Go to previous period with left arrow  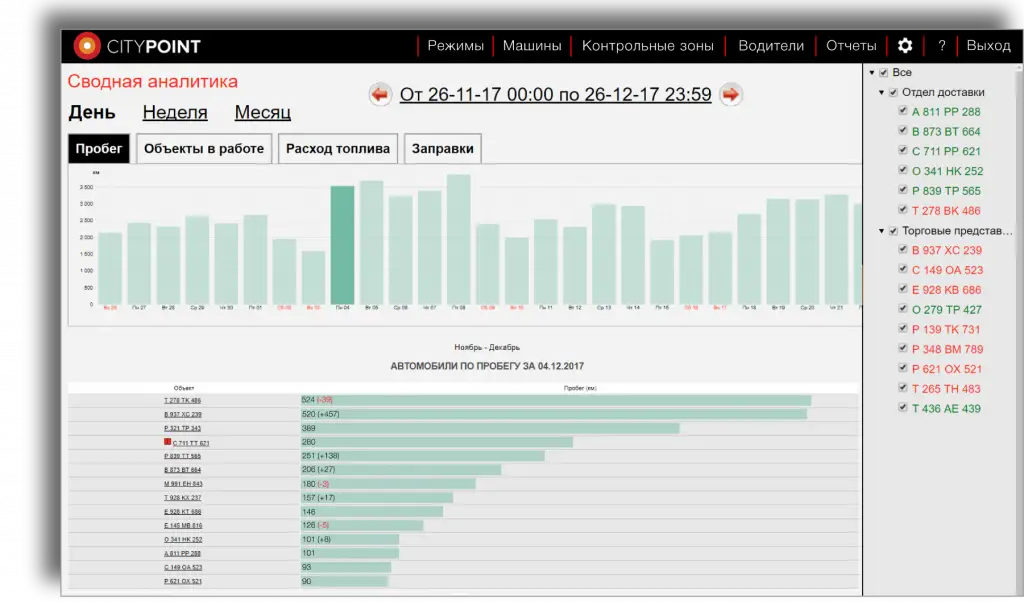380,95
